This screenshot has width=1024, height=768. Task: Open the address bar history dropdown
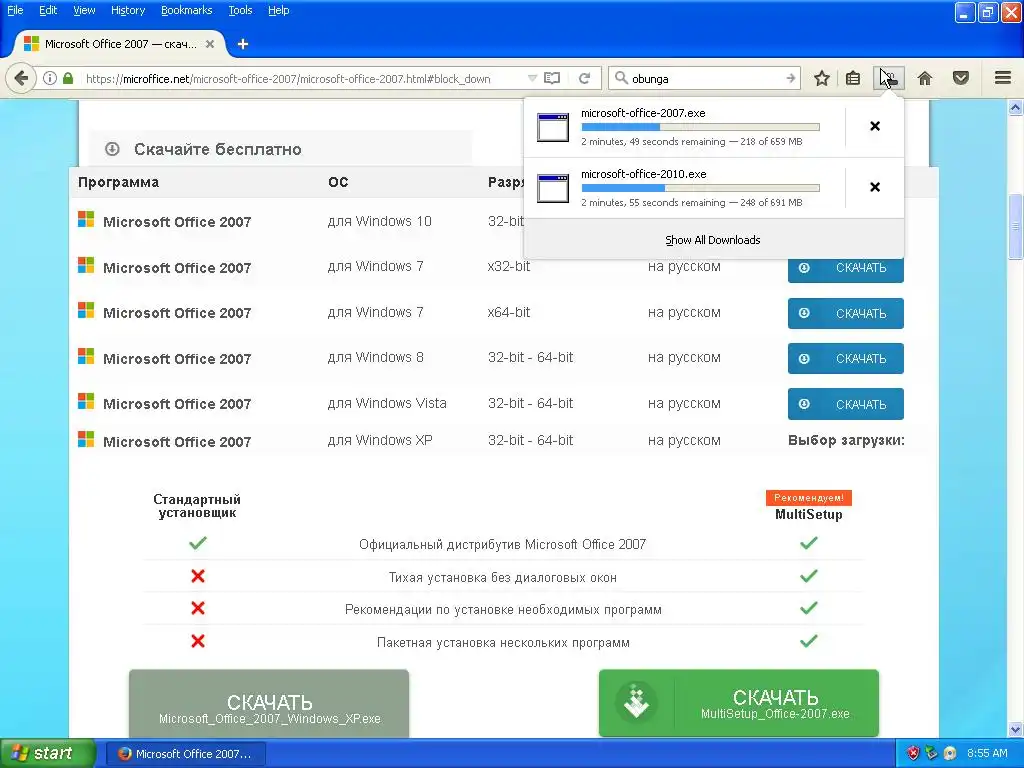(x=532, y=78)
